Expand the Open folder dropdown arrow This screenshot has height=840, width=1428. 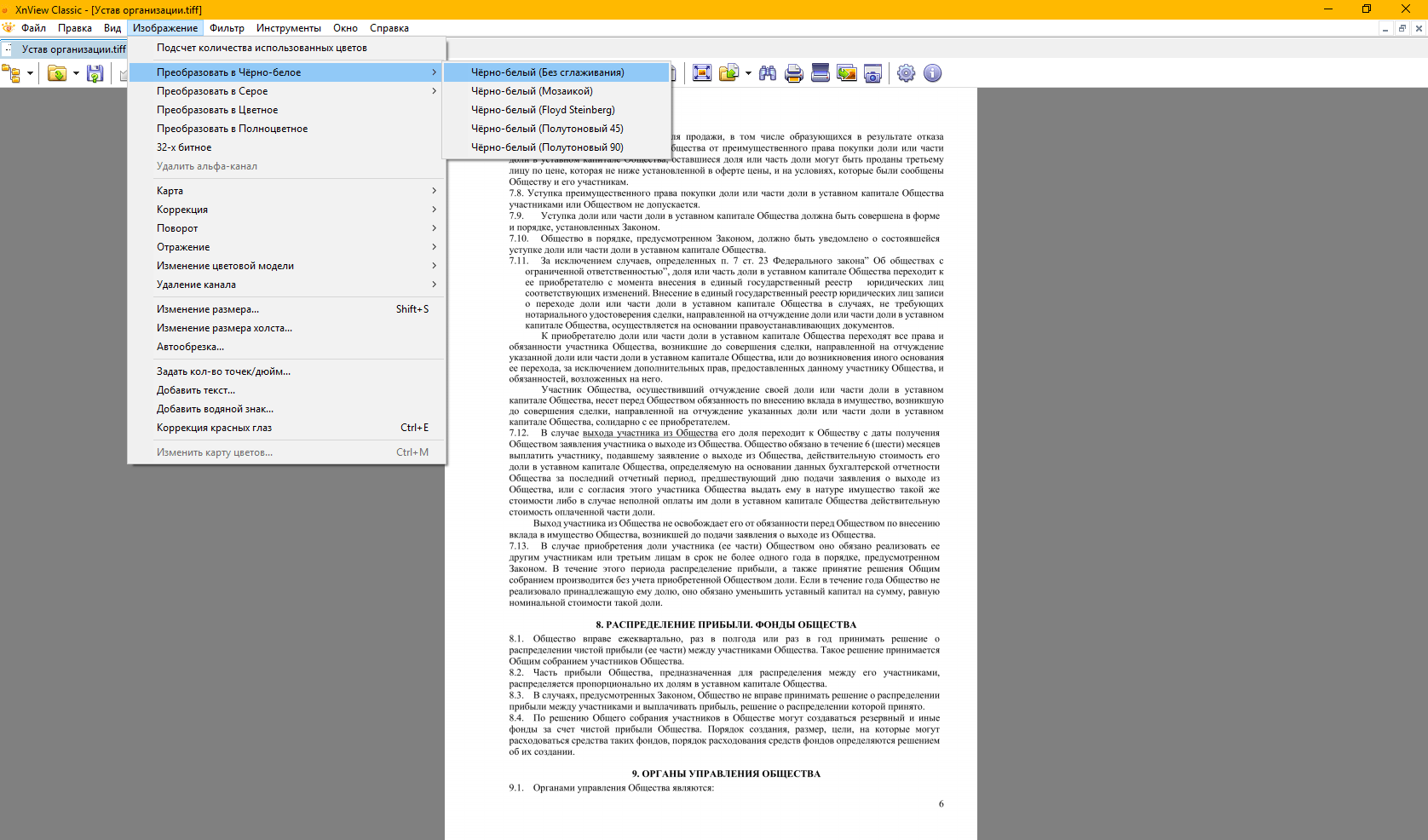click(x=76, y=73)
